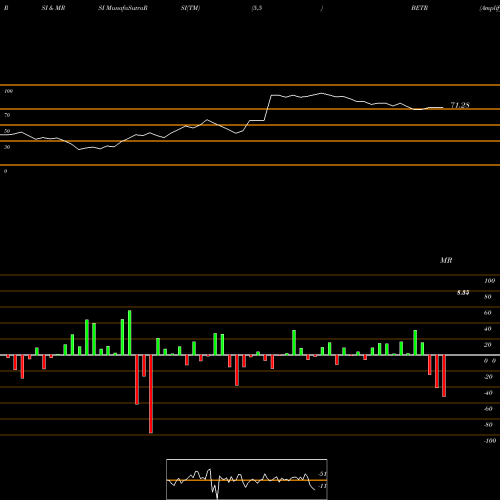Image resolution: width=500 pixels, height=500 pixels.
Task: Click the last red bar at right end
Action: (444, 376)
